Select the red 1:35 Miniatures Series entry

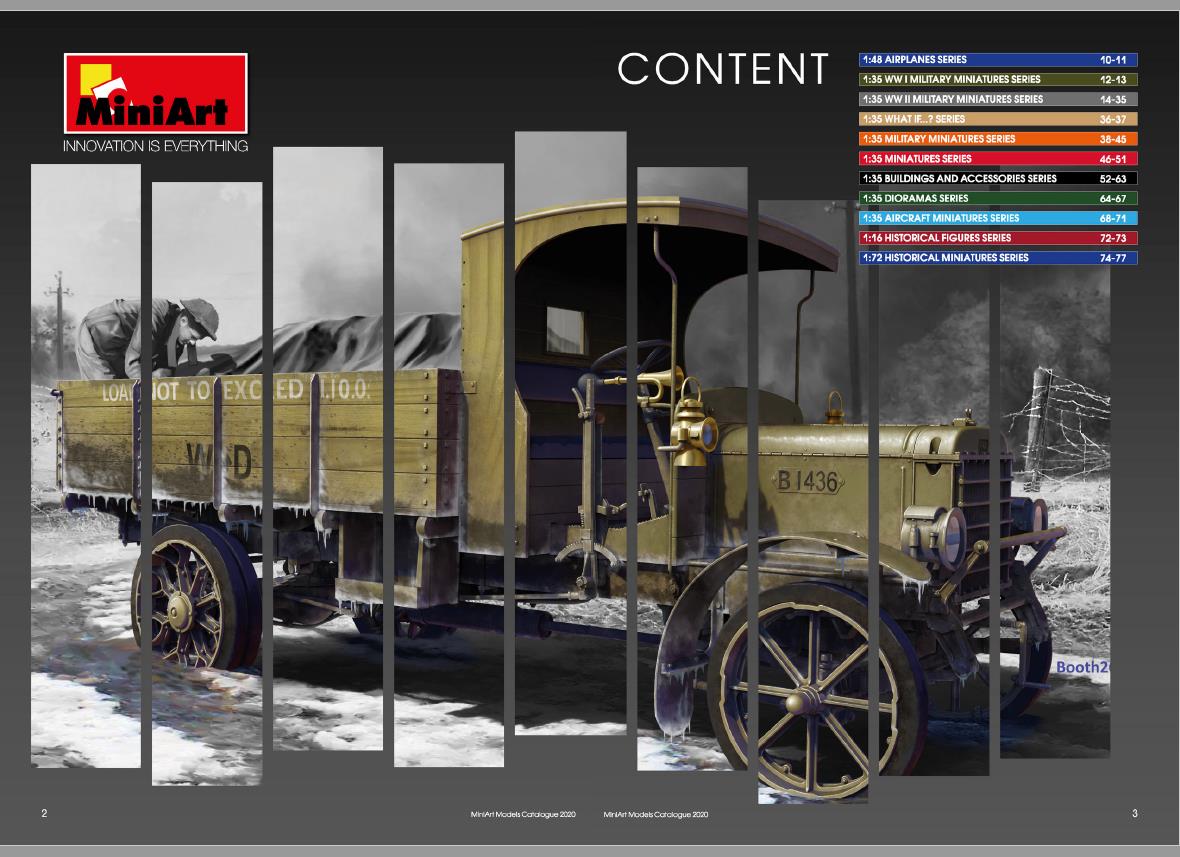click(x=998, y=159)
